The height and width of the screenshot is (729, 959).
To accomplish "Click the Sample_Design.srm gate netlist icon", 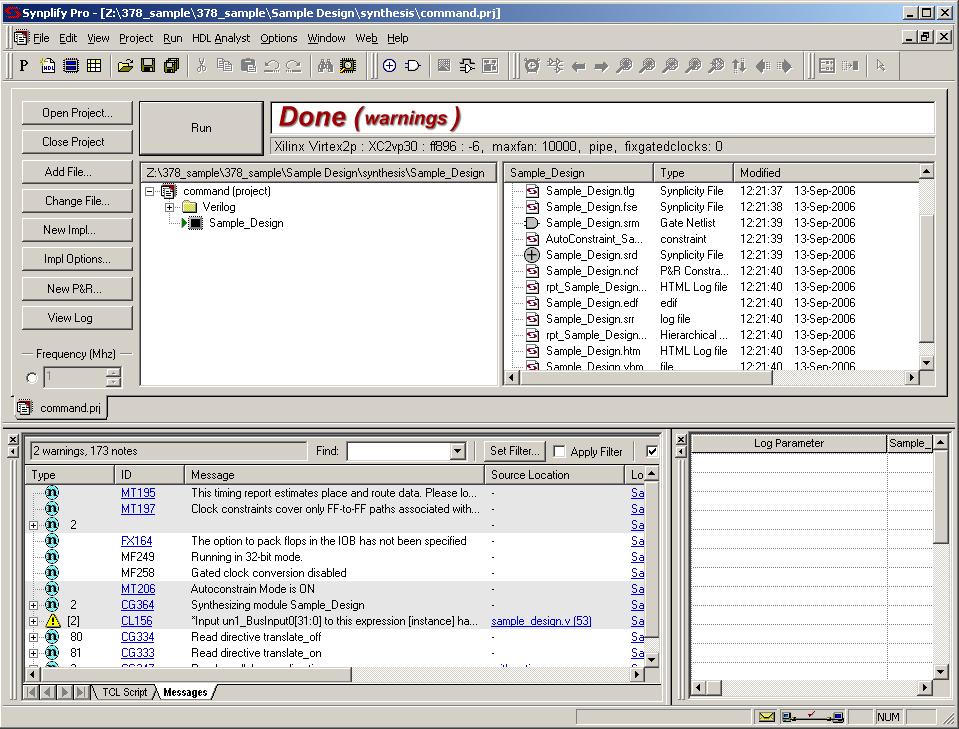I will (x=531, y=223).
